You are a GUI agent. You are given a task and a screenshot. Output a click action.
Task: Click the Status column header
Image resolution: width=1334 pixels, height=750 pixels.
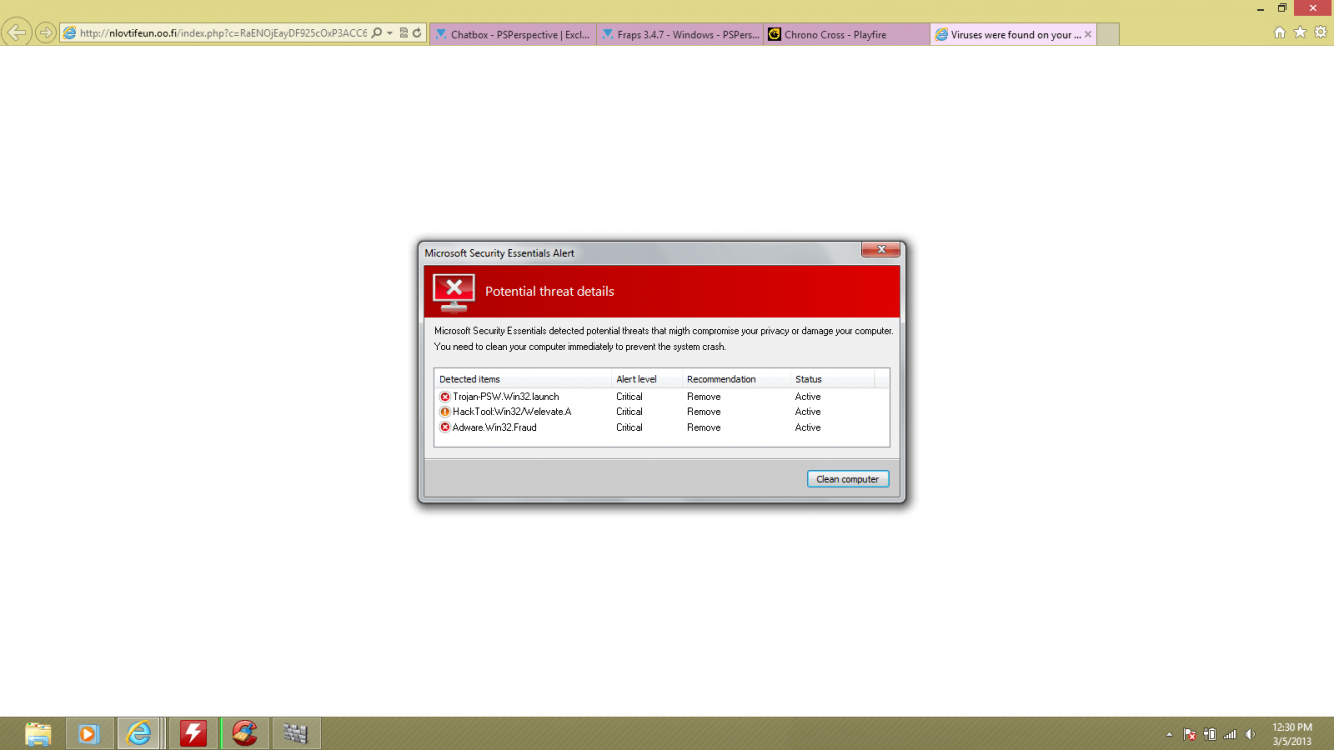[x=832, y=379]
